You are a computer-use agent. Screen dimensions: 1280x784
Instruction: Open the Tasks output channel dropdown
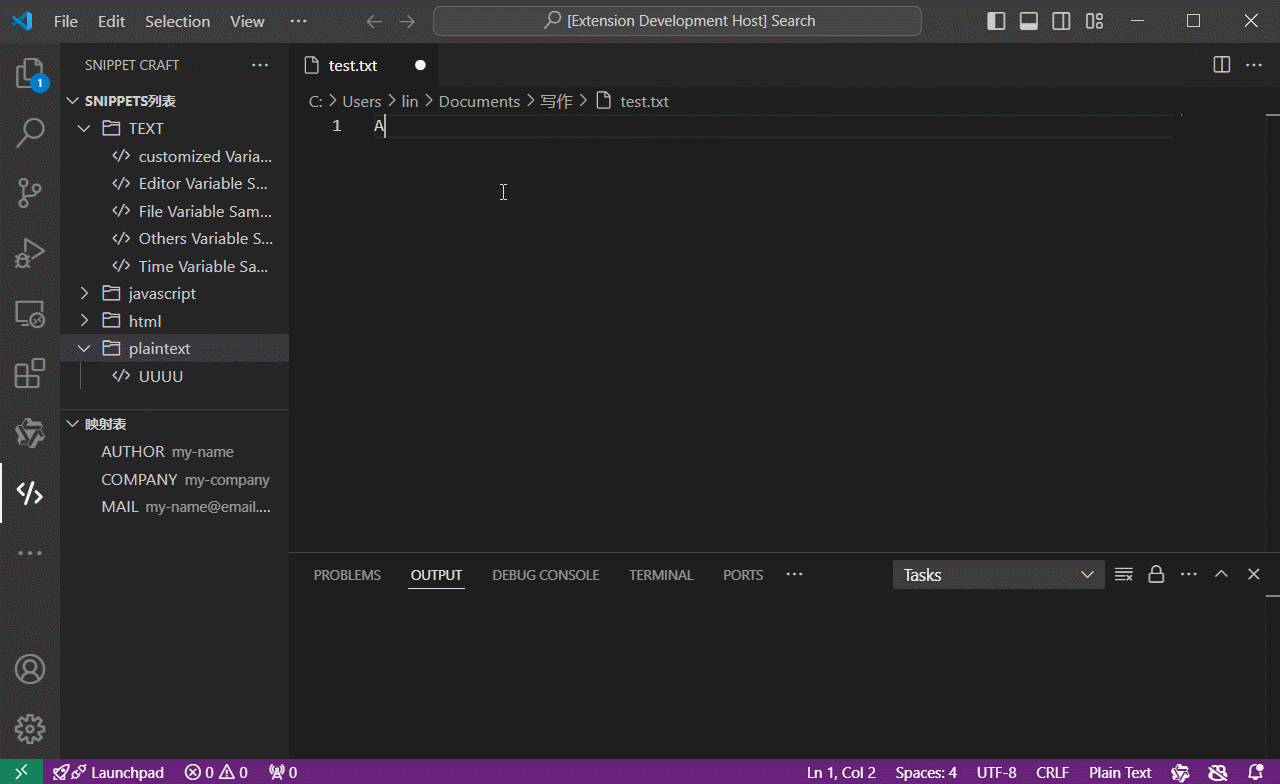tap(998, 575)
